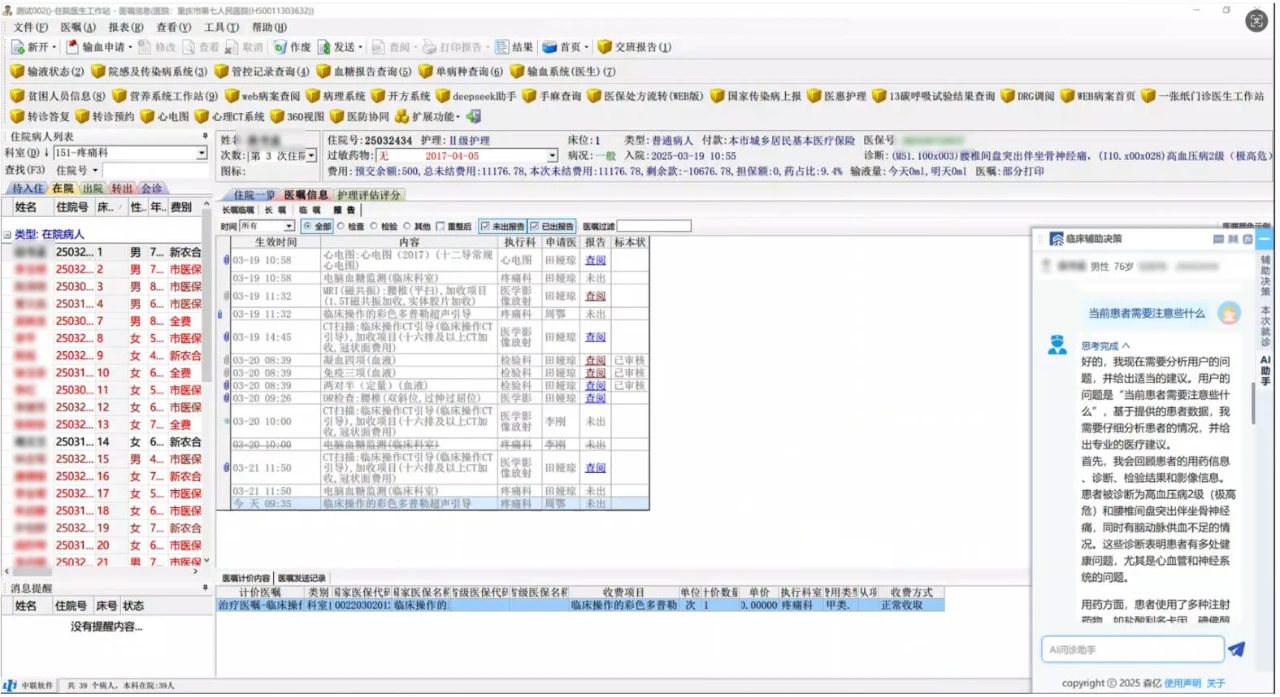Open the 结果 (results) icon

(x=515, y=47)
